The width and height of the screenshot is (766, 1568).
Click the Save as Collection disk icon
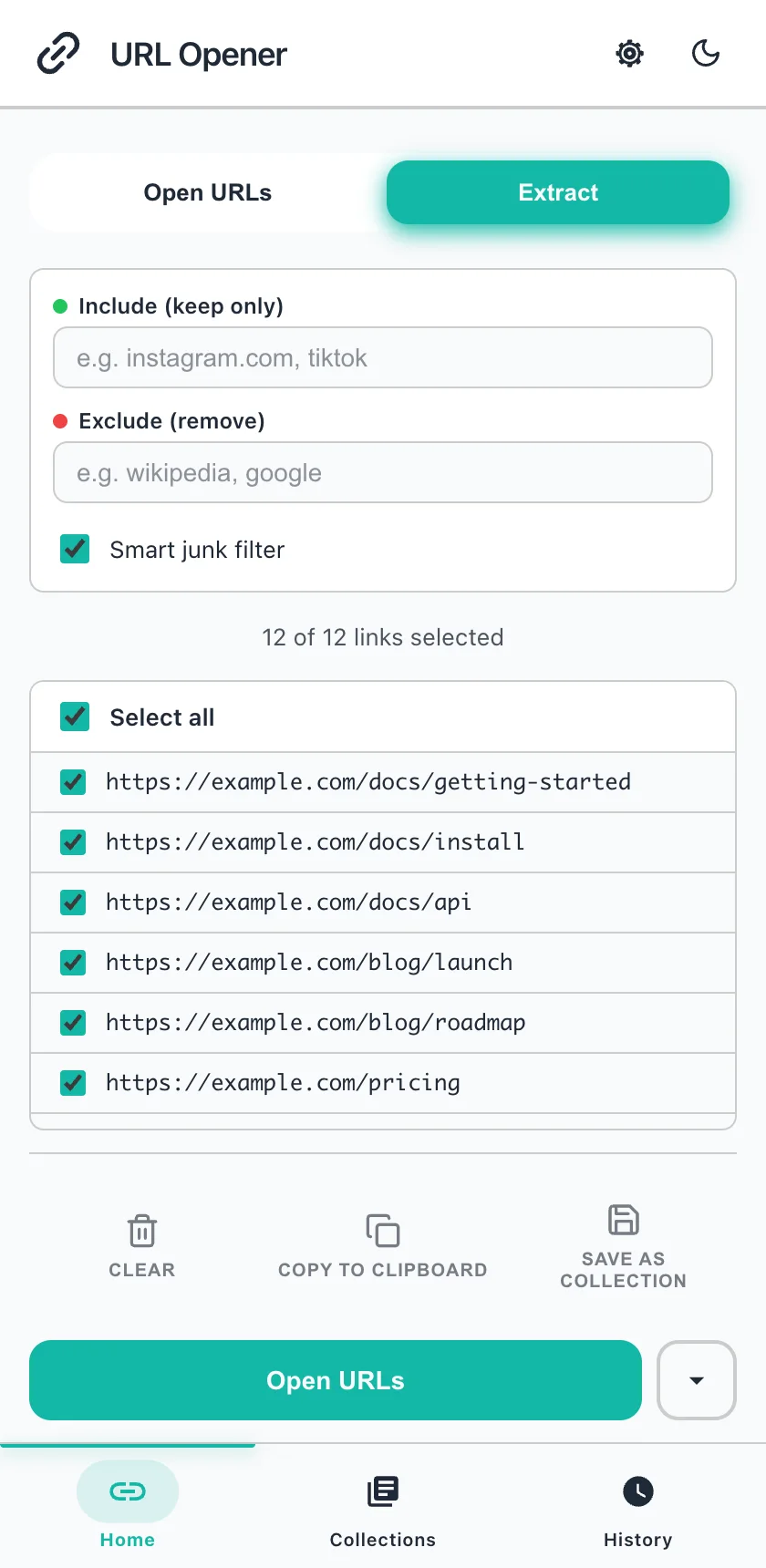click(x=624, y=1220)
